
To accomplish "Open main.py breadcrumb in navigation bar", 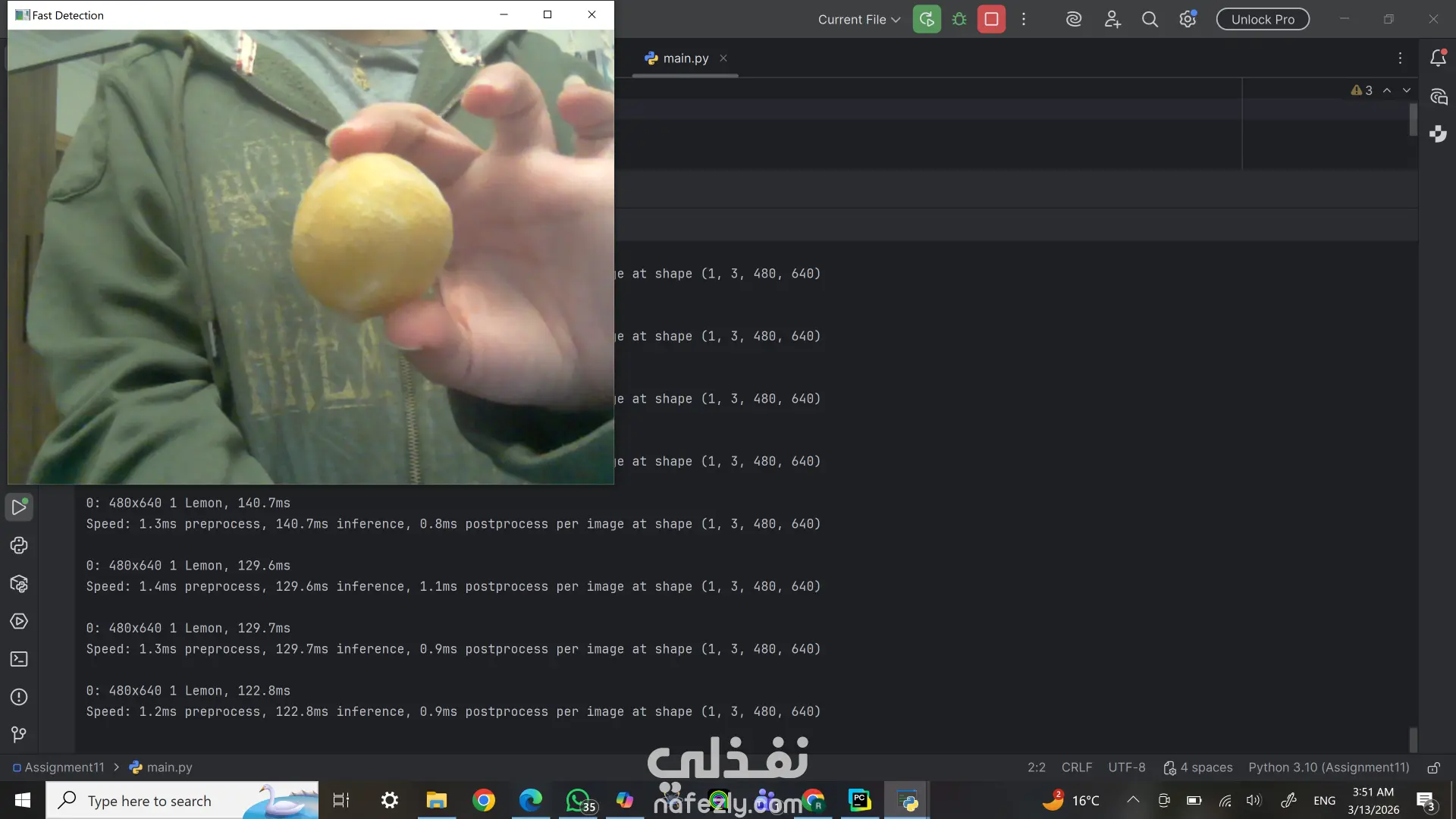I will point(168,767).
